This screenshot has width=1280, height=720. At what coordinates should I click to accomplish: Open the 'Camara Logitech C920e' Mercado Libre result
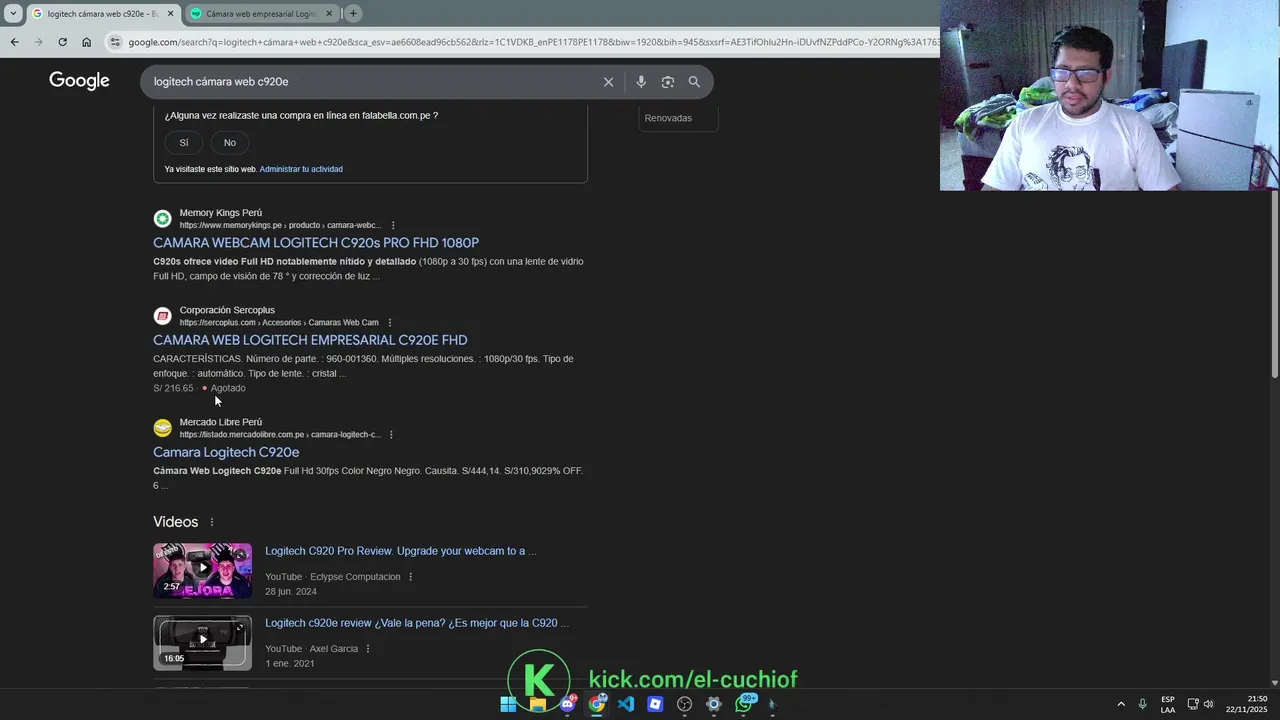pyautogui.click(x=226, y=452)
